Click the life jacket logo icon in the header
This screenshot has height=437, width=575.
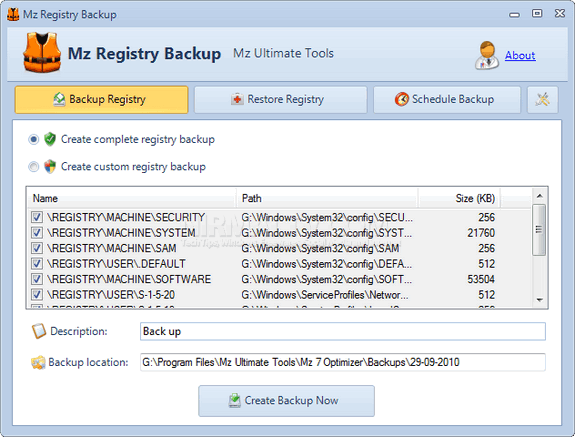(x=42, y=52)
